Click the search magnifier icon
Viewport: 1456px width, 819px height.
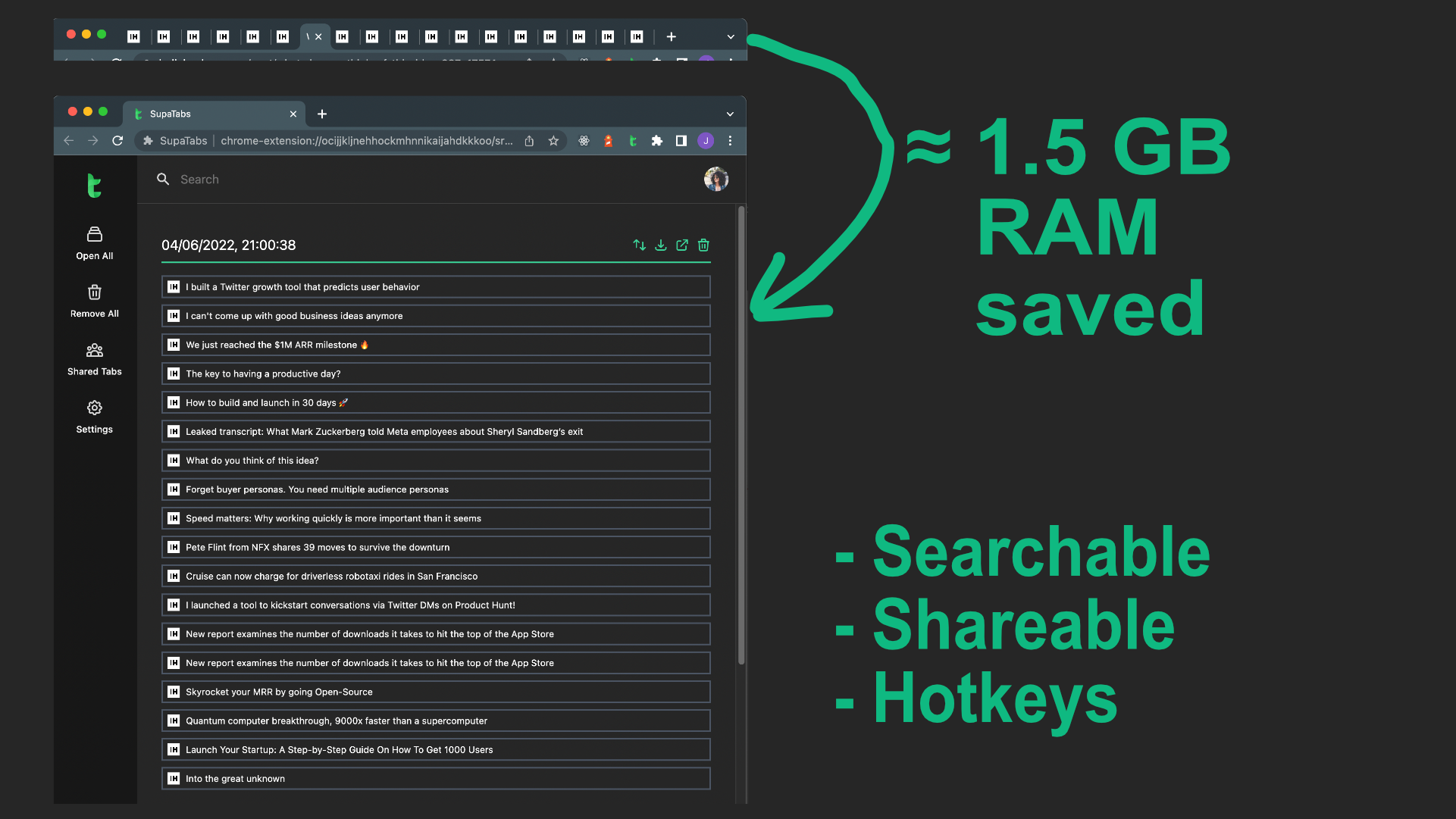pos(163,179)
